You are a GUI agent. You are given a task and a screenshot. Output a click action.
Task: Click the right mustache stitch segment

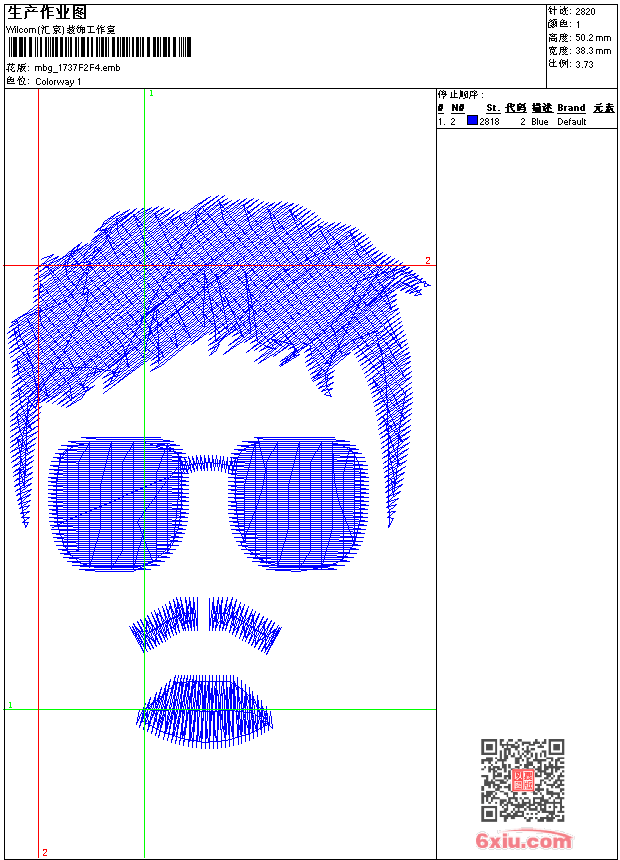coord(245,622)
